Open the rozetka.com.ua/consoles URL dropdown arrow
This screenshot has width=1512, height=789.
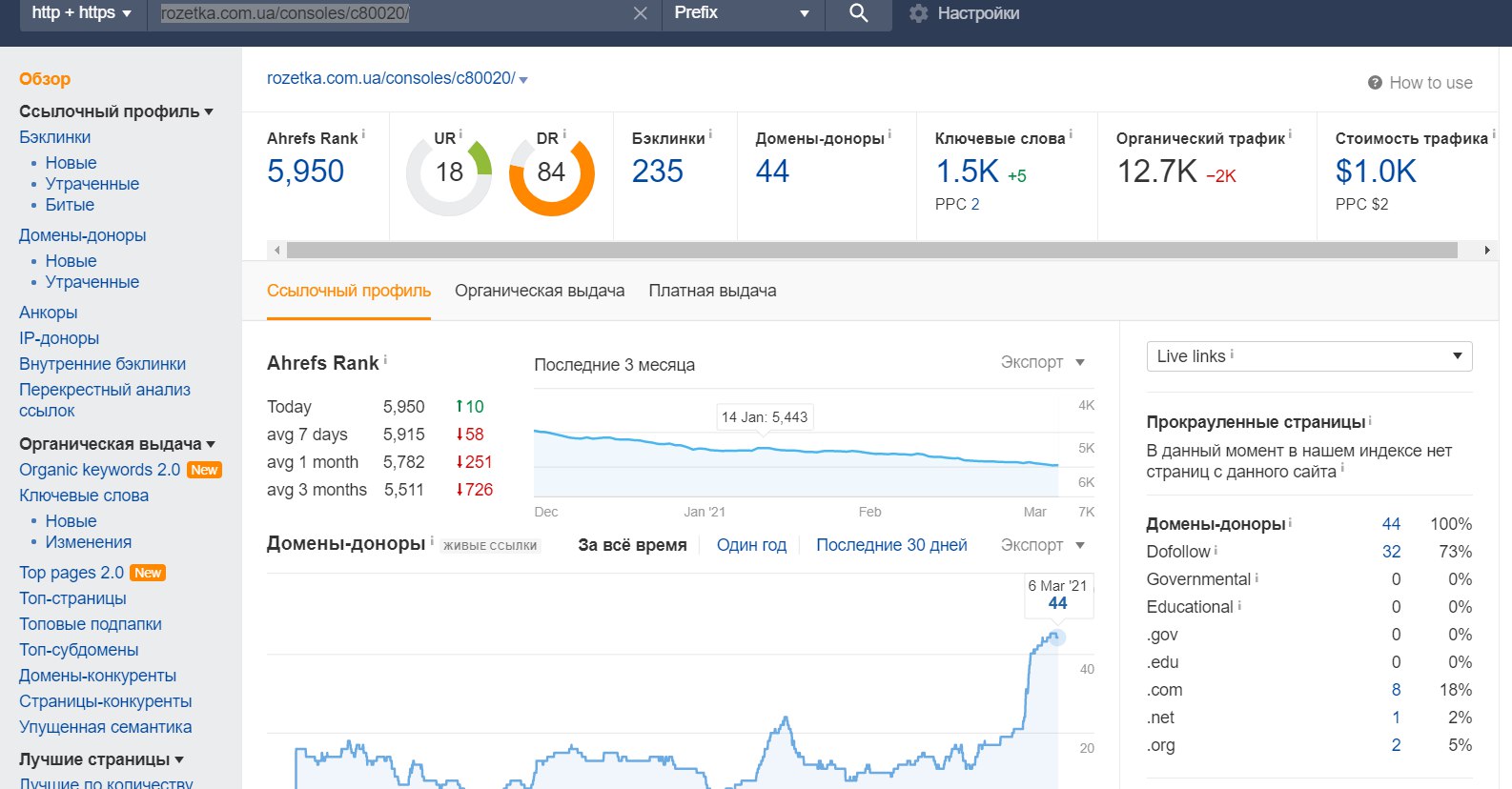point(523,80)
